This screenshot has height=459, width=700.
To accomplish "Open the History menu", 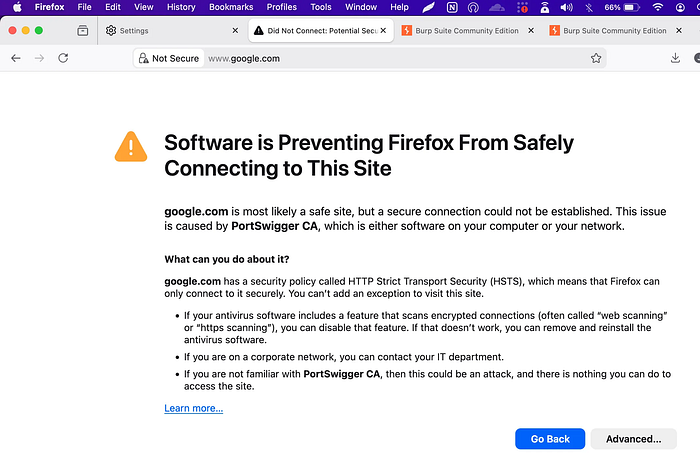I will (181, 7).
